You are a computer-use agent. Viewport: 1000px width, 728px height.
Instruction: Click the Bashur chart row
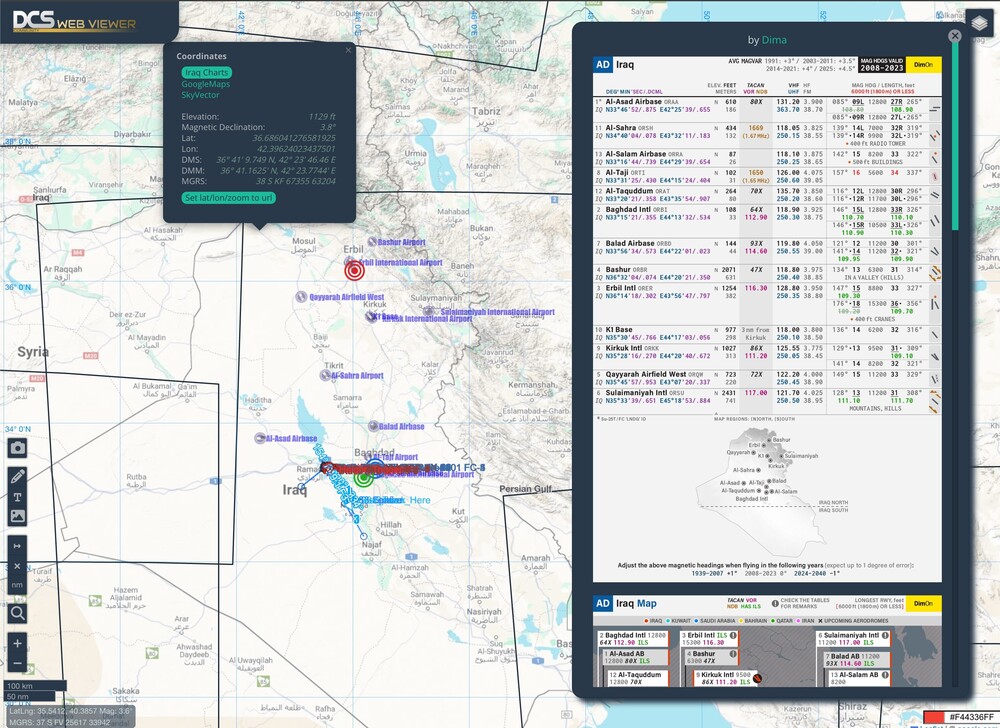(x=767, y=273)
